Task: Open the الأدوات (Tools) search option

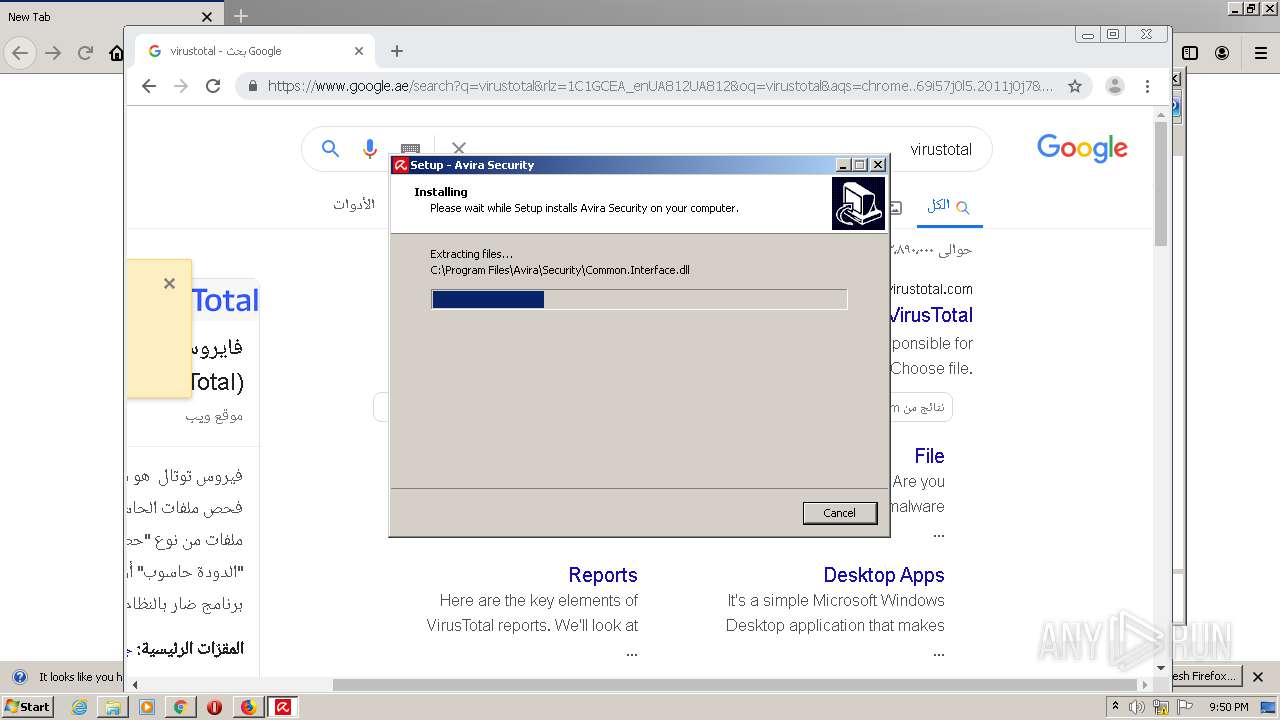Action: [354, 204]
